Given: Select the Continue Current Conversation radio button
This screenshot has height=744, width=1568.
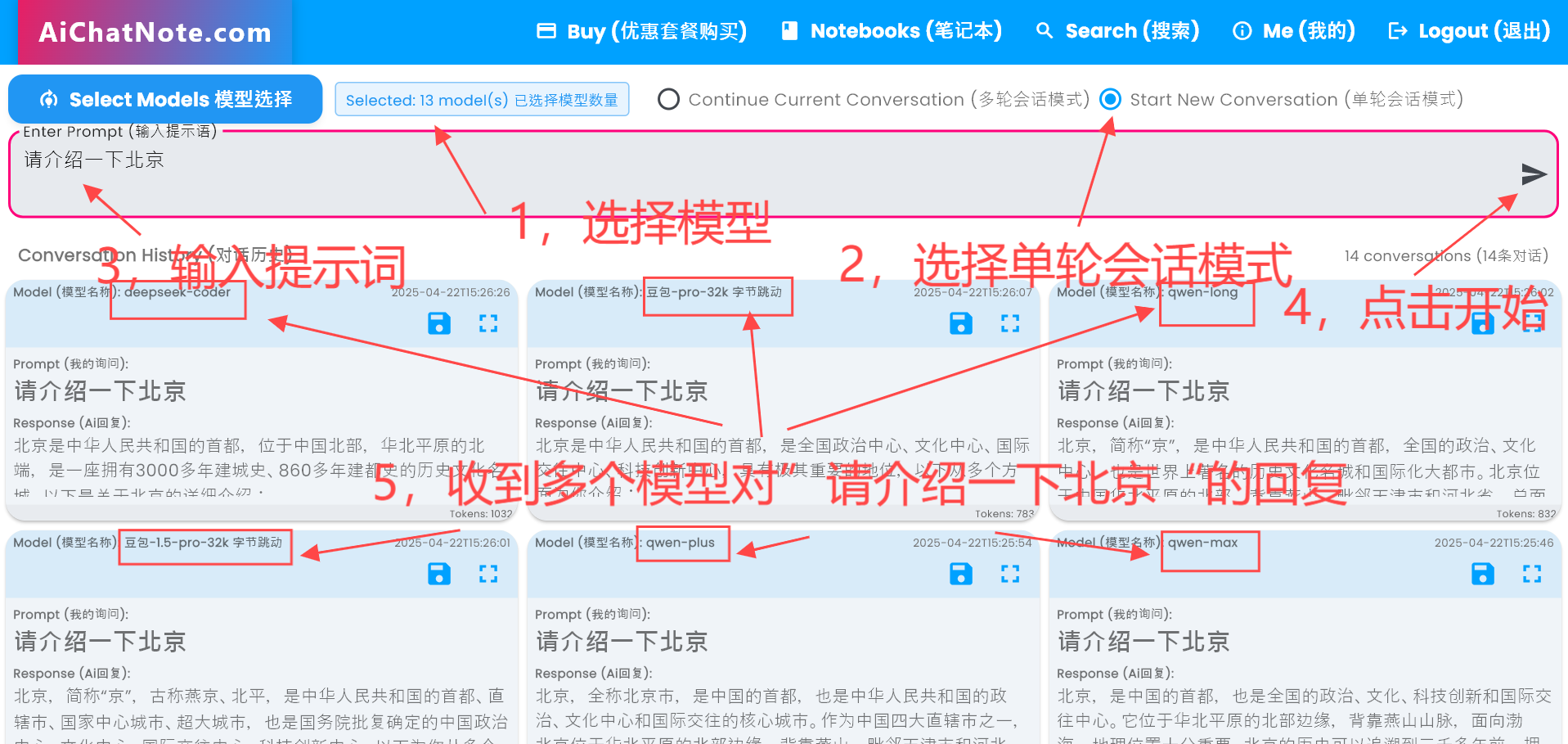Looking at the screenshot, I should [x=668, y=99].
